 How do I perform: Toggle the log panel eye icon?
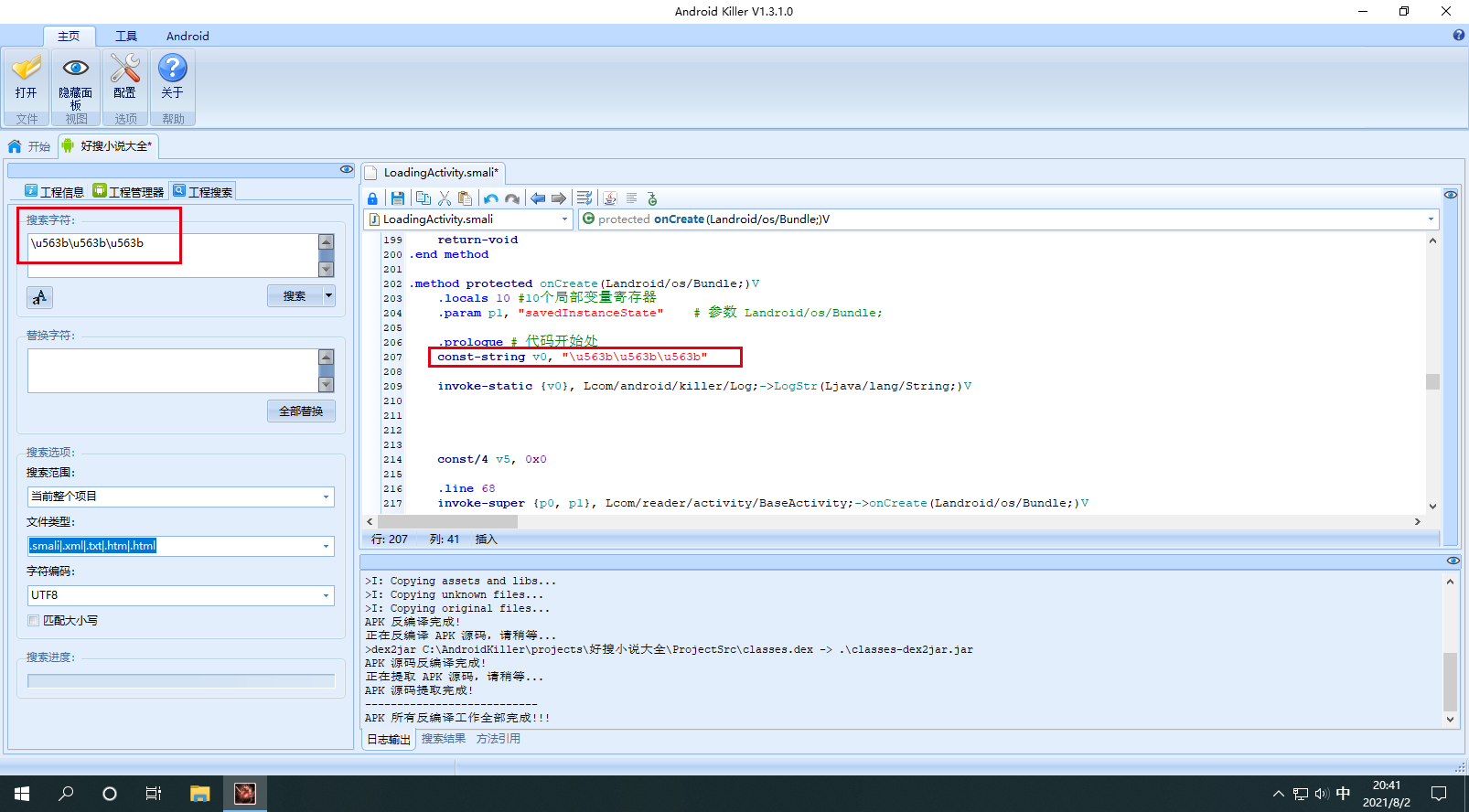pos(1453,561)
